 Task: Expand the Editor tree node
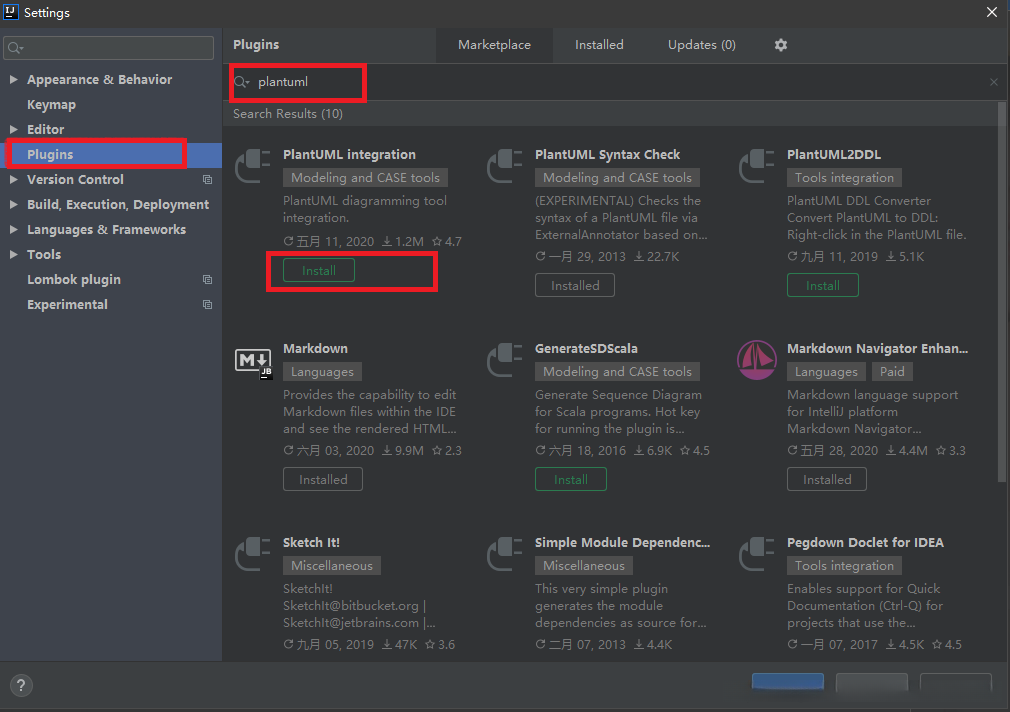pyautogui.click(x=14, y=130)
